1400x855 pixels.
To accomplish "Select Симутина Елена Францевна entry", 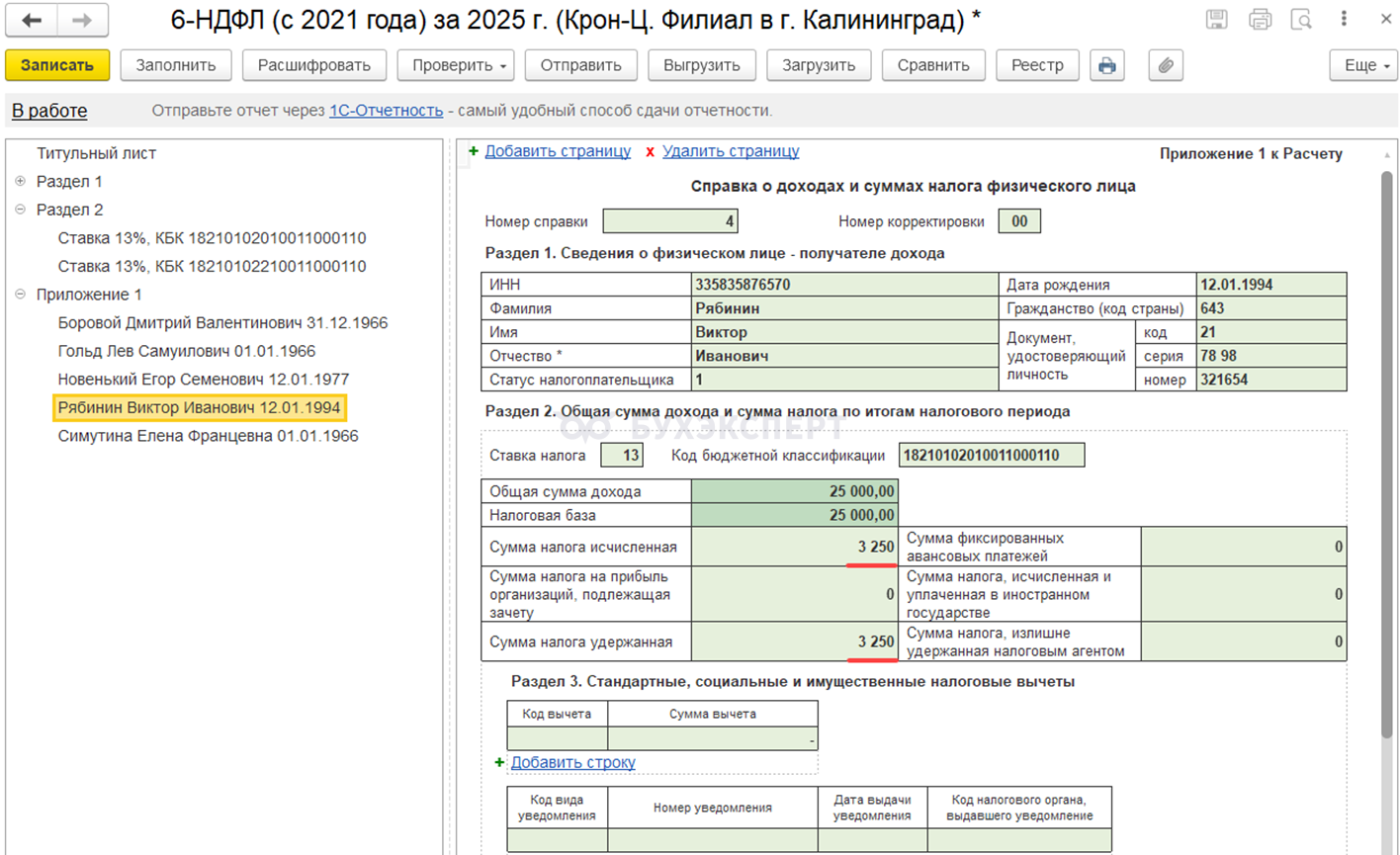I will 208,436.
